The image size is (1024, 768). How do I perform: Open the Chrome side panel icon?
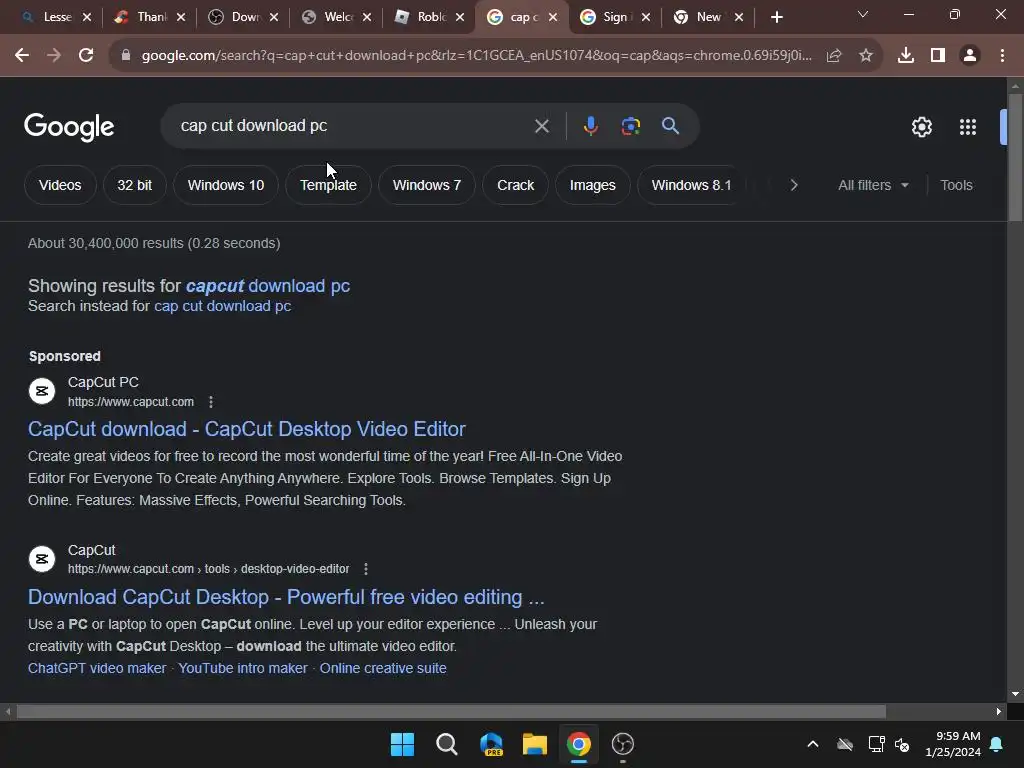coord(938,56)
